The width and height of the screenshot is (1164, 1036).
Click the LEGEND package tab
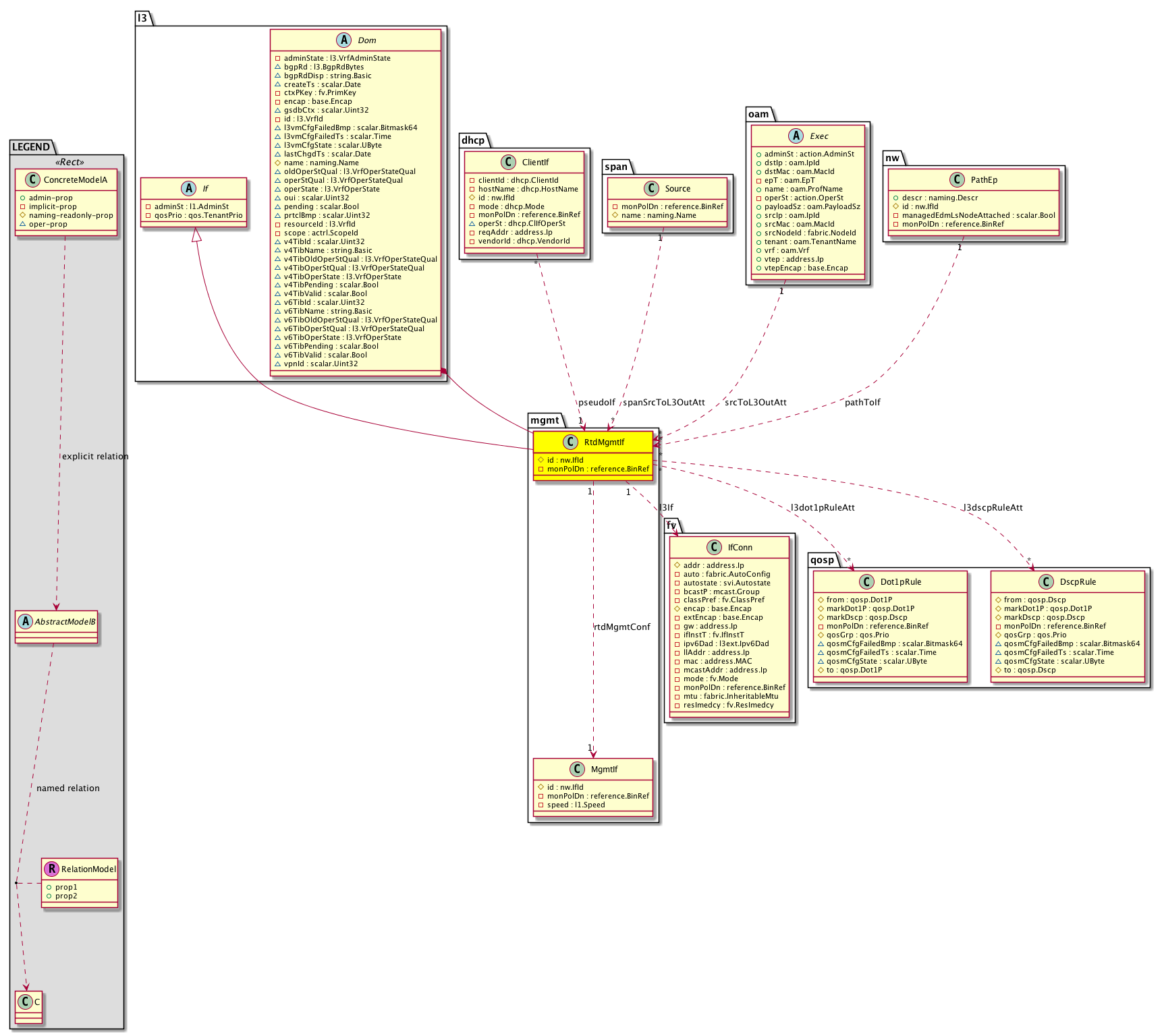[x=31, y=147]
